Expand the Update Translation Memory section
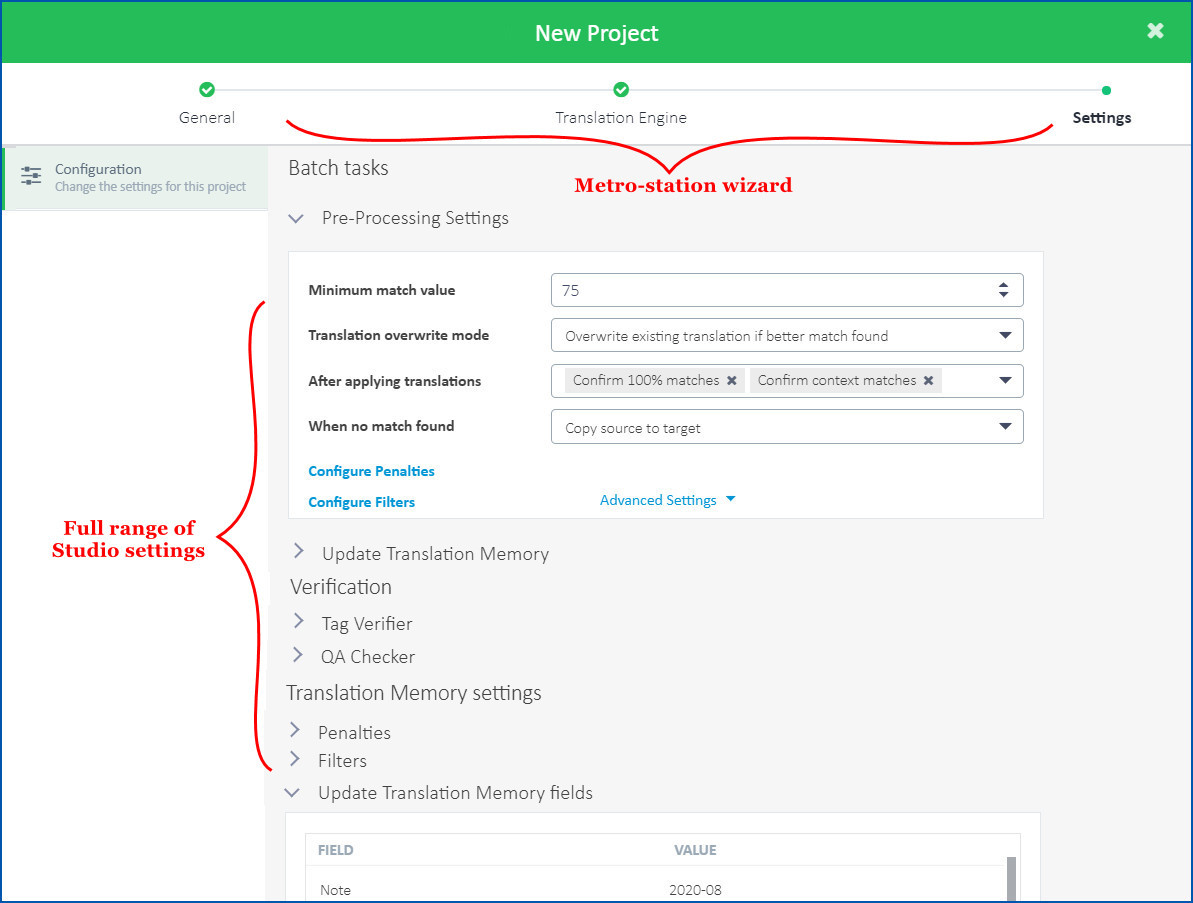 pyautogui.click(x=298, y=552)
